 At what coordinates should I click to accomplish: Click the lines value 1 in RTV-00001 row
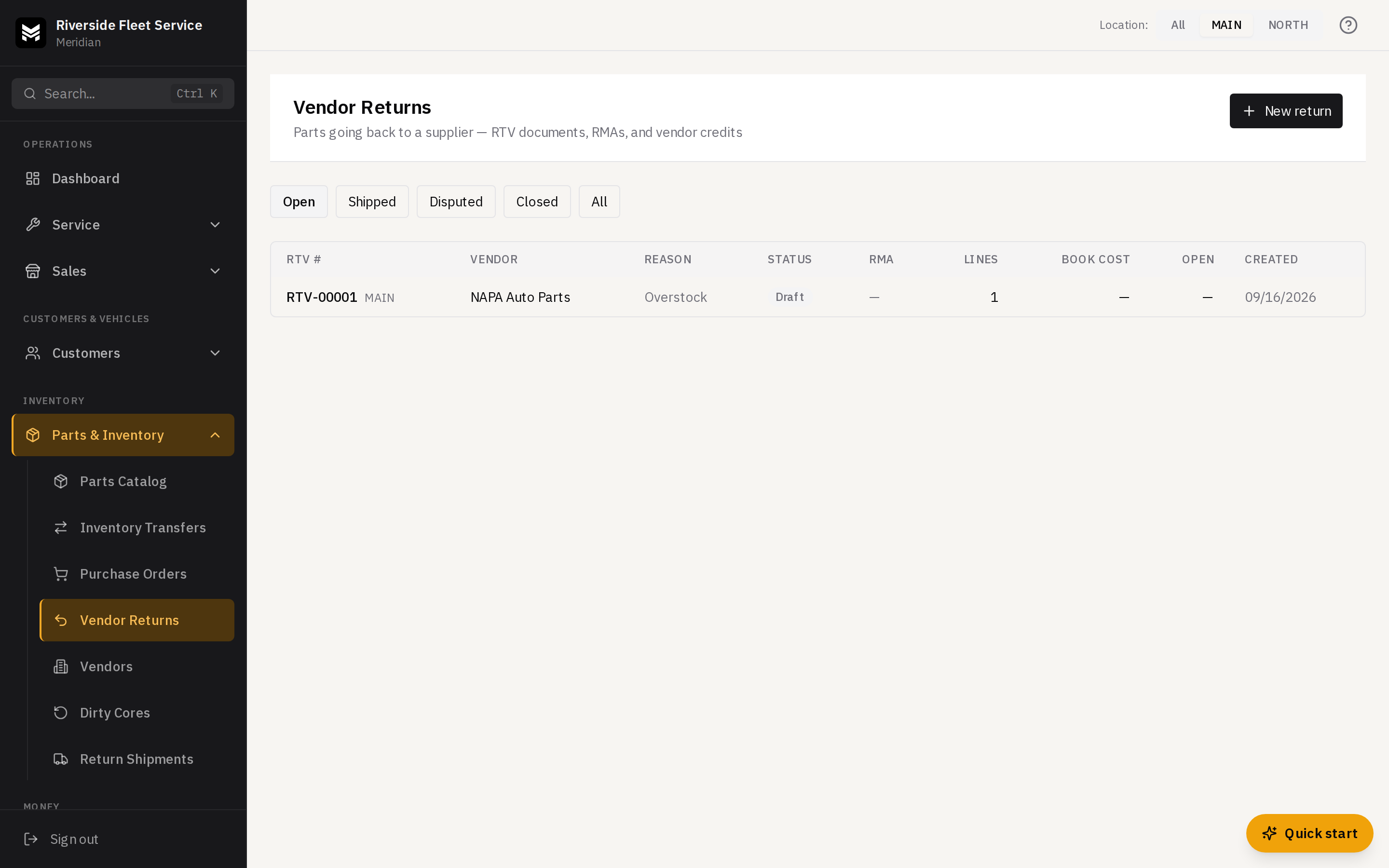coord(994,297)
